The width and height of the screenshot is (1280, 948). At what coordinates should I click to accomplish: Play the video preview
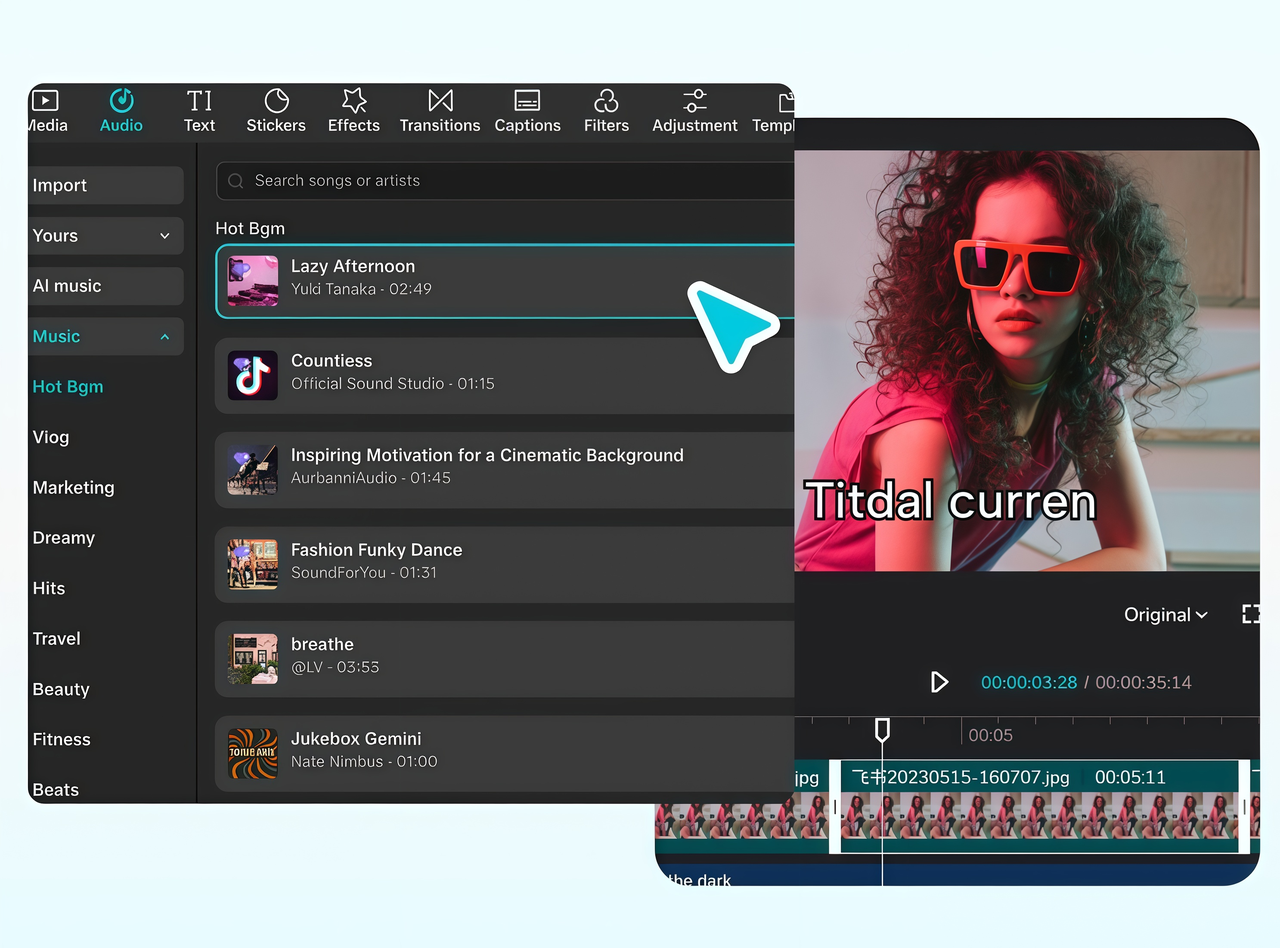click(x=939, y=682)
